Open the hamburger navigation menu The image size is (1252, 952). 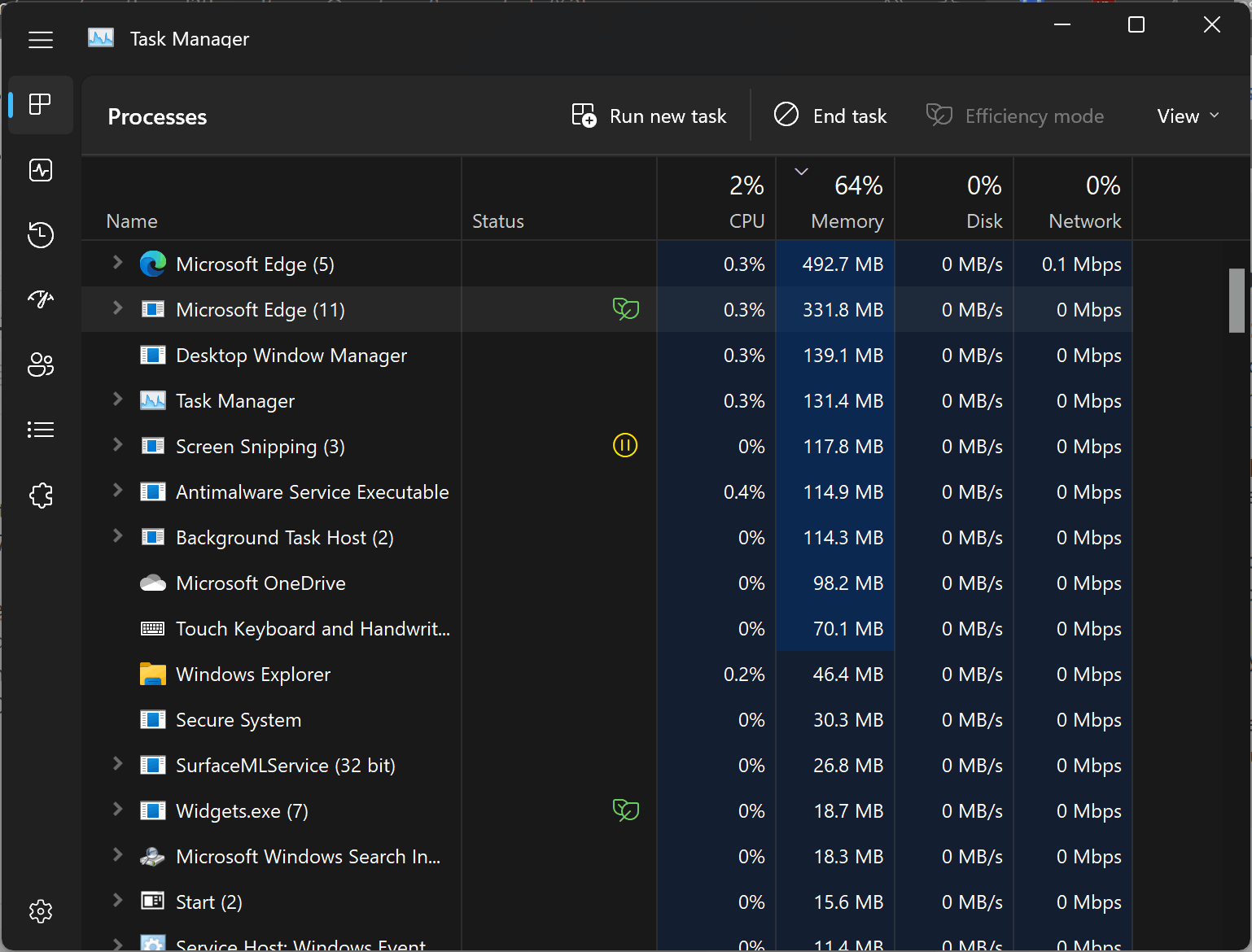pos(41,40)
